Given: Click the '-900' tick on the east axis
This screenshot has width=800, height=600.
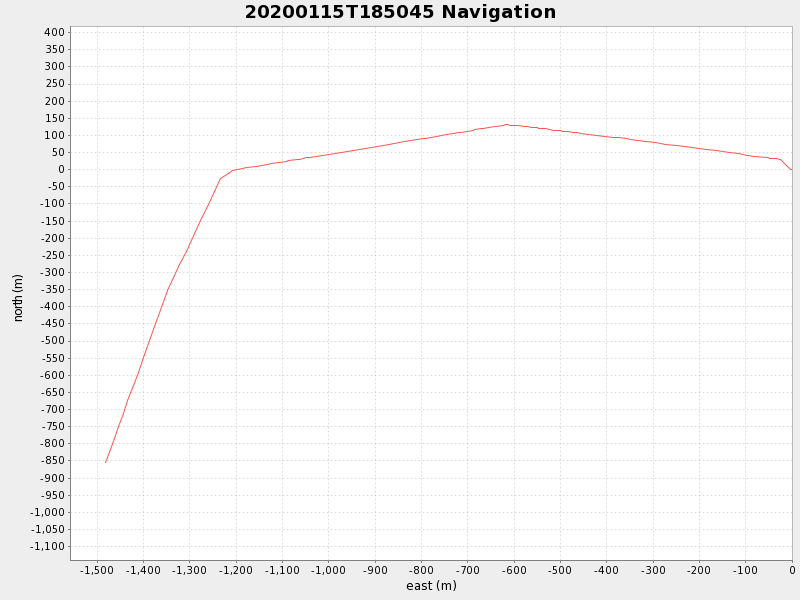Looking at the screenshot, I should (x=375, y=570).
